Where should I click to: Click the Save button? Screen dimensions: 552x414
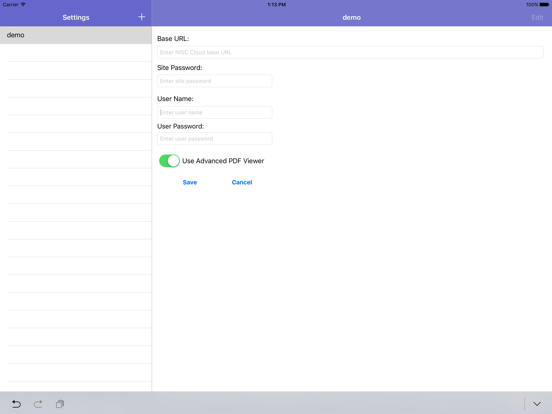click(190, 182)
